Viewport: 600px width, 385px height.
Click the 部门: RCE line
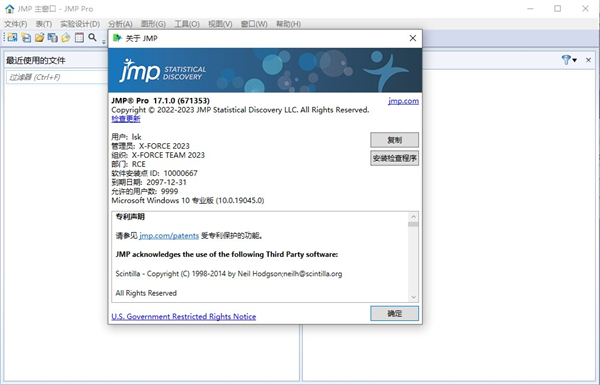128,164
